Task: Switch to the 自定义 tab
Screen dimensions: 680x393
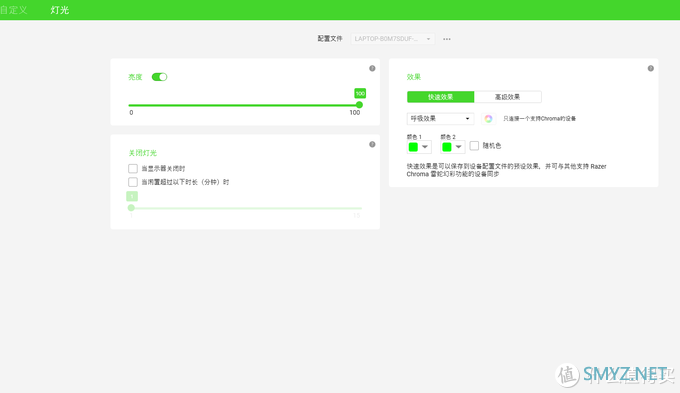Action: pyautogui.click(x=13, y=10)
